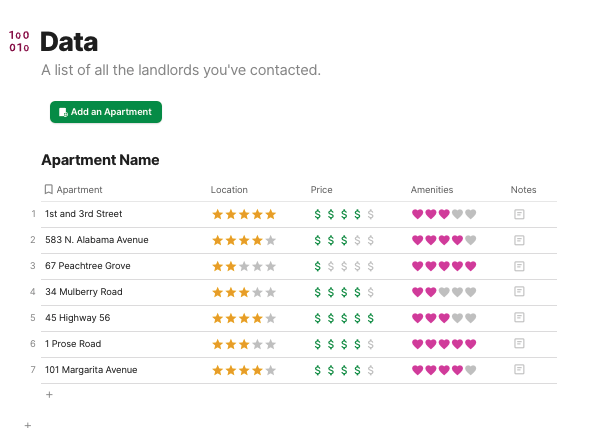Open notes icon for 34 Mulberry Road
This screenshot has height=428, width=610.
[519, 292]
